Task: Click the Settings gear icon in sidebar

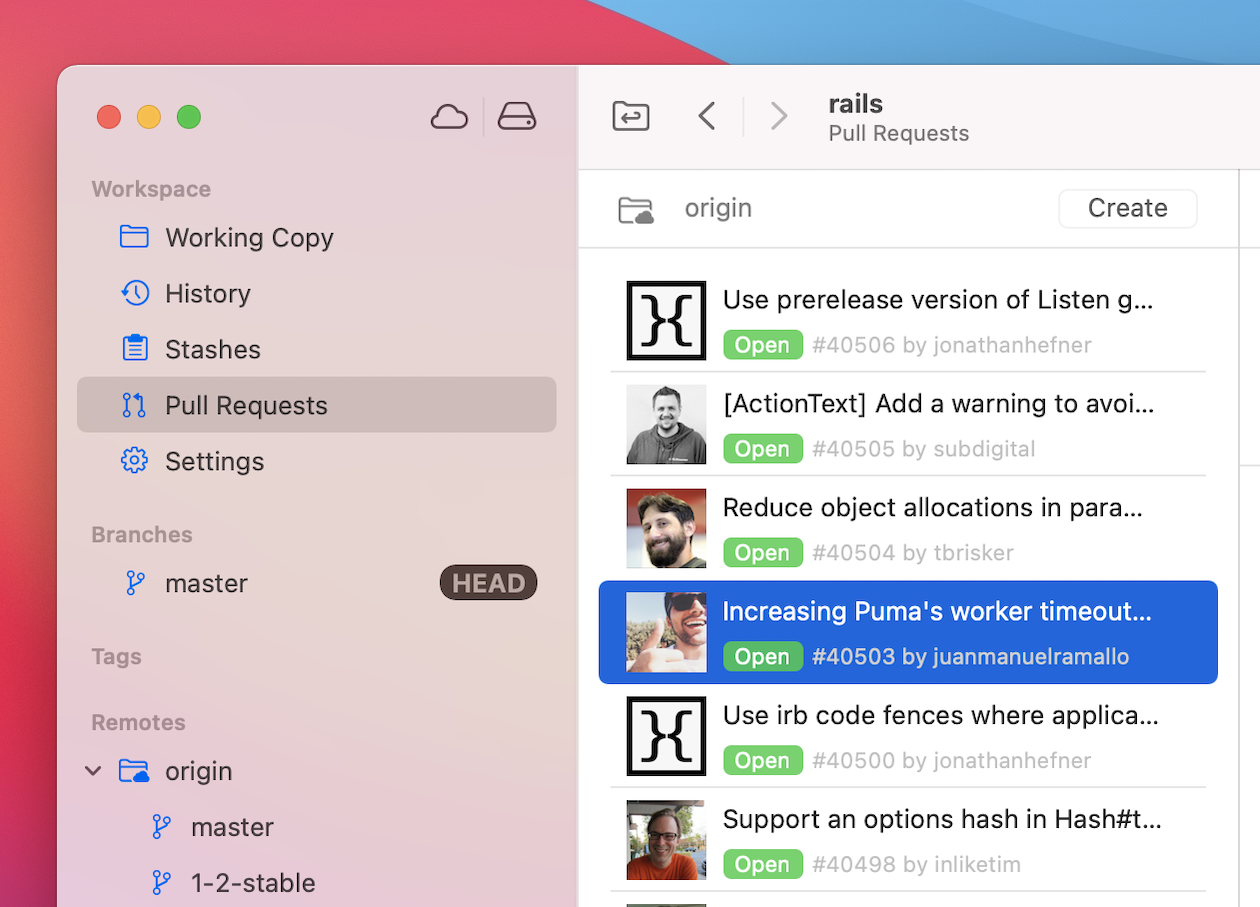Action: click(134, 461)
